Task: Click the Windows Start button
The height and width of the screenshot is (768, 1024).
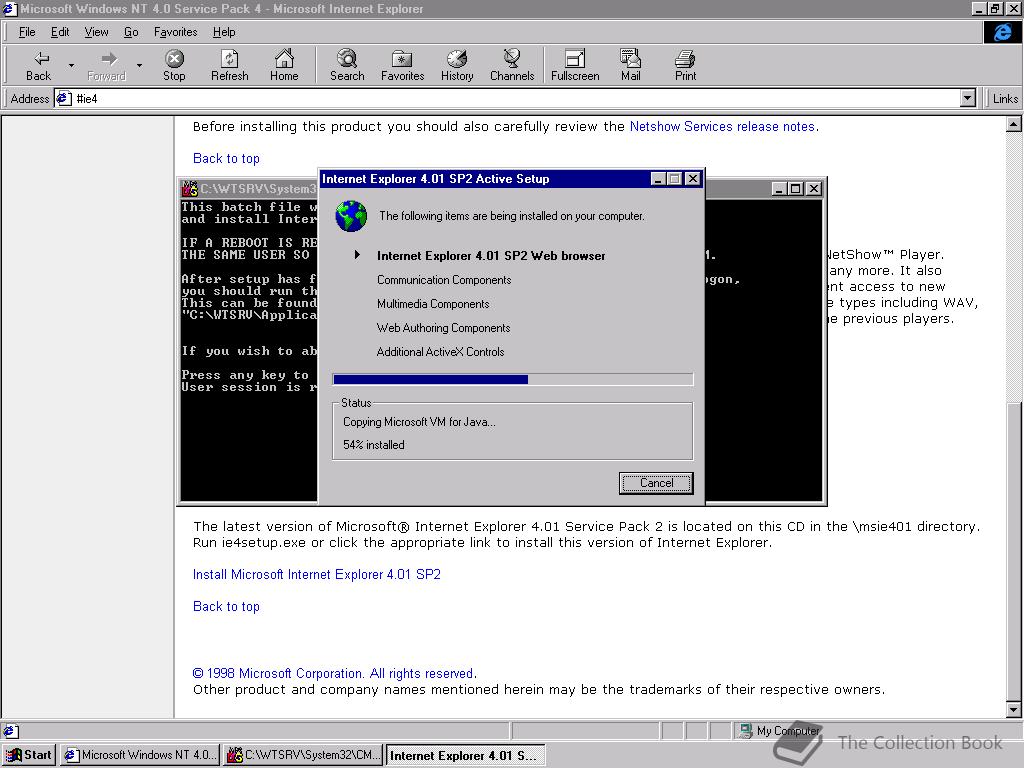Action: [x=29, y=755]
